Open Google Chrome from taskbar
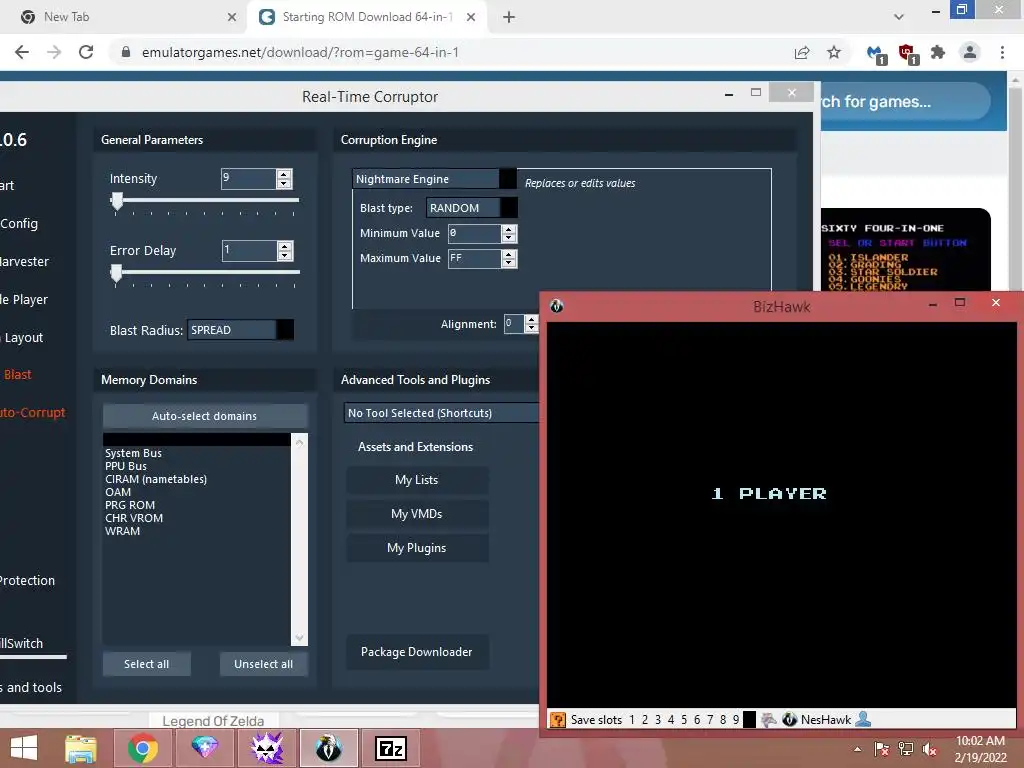Image resolution: width=1024 pixels, height=768 pixels. (142, 748)
